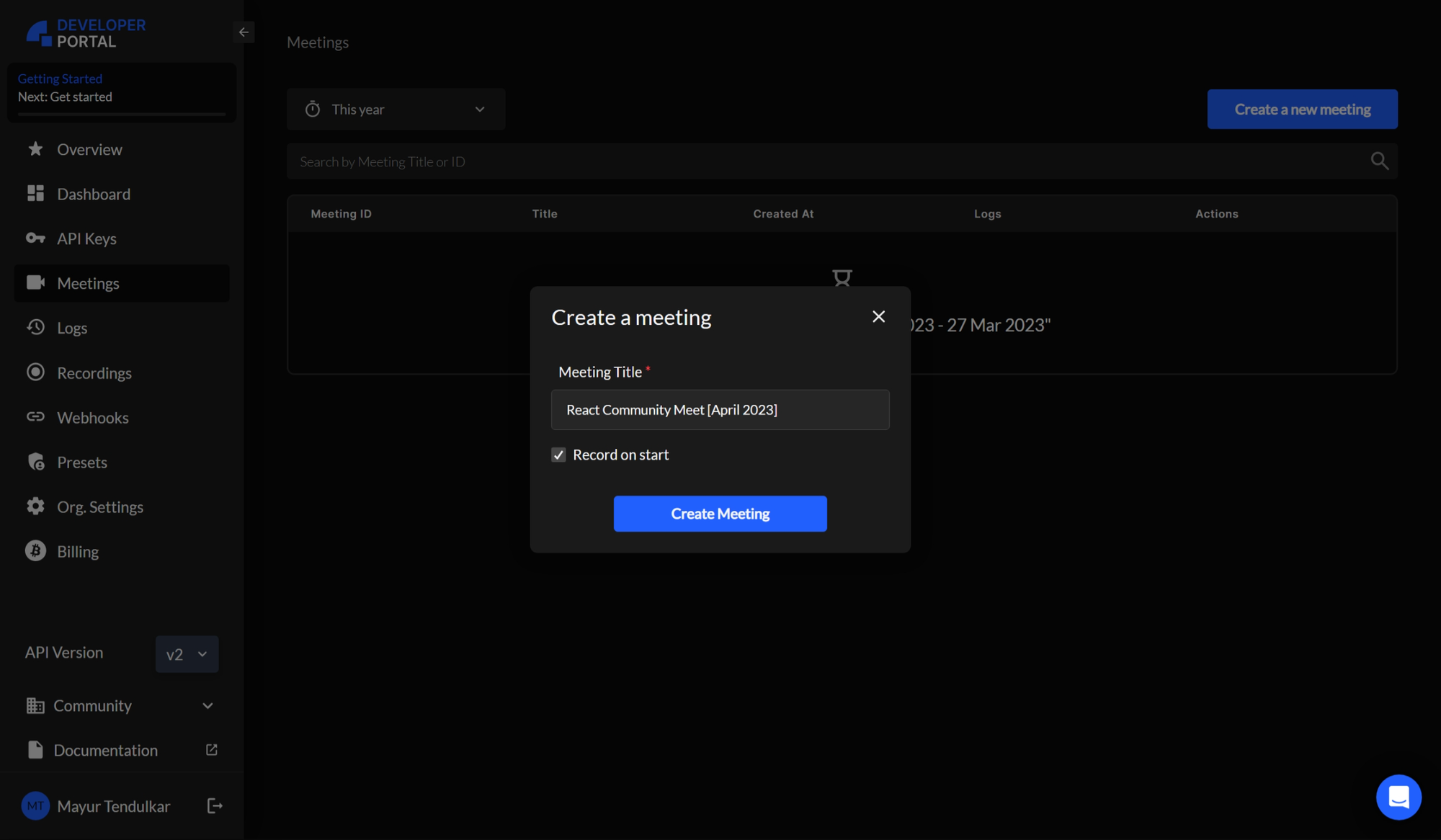Screen dimensions: 1441x840
Task: Click the Billing bitcoin icon
Action: pos(35,551)
